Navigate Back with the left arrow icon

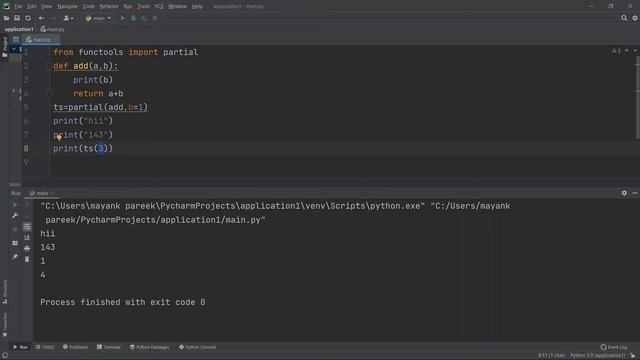pyautogui.click(x=41, y=18)
